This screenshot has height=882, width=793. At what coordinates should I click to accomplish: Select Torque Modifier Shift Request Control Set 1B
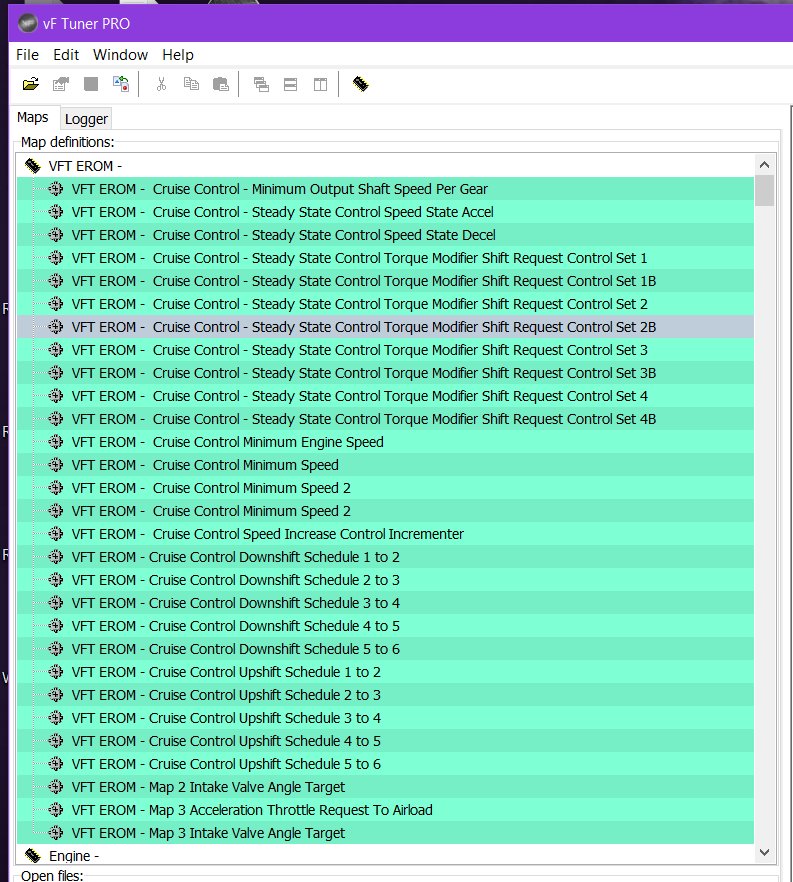coord(385,281)
